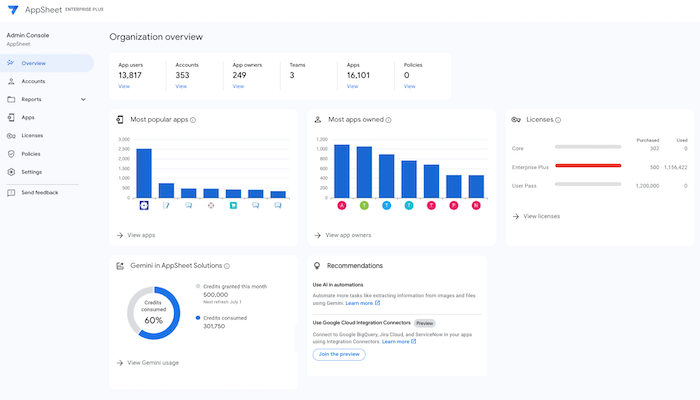The image size is (700, 400).
Task: Click the green owner avatar
Action: tap(364, 205)
